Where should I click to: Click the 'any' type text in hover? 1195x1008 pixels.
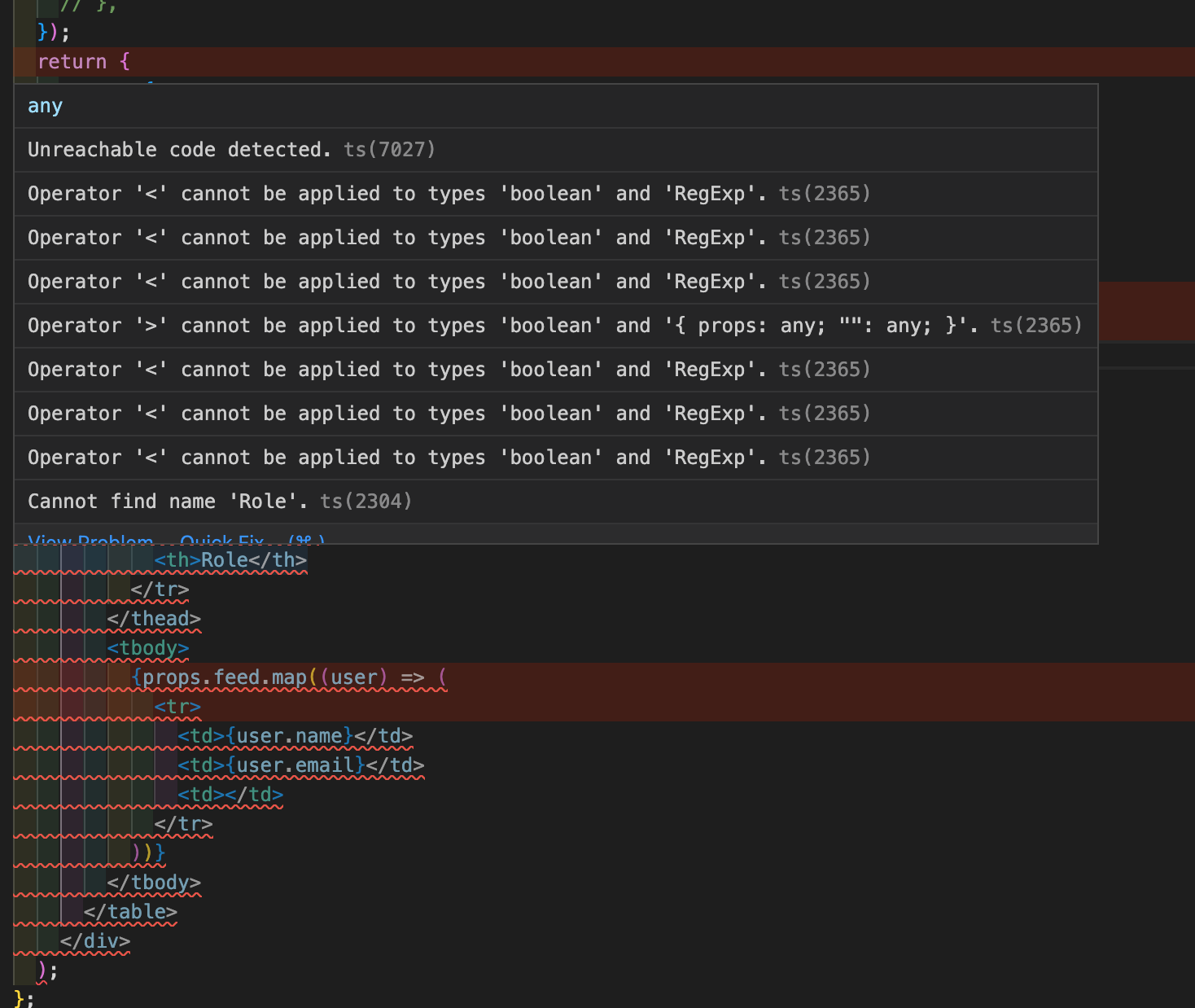45,107
